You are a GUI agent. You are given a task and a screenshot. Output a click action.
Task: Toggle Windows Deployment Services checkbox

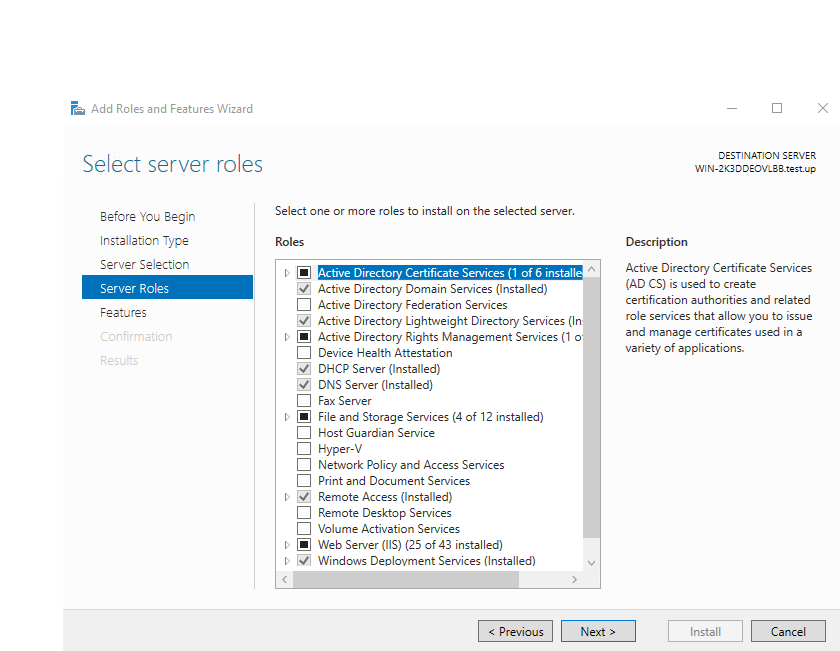coord(304,560)
